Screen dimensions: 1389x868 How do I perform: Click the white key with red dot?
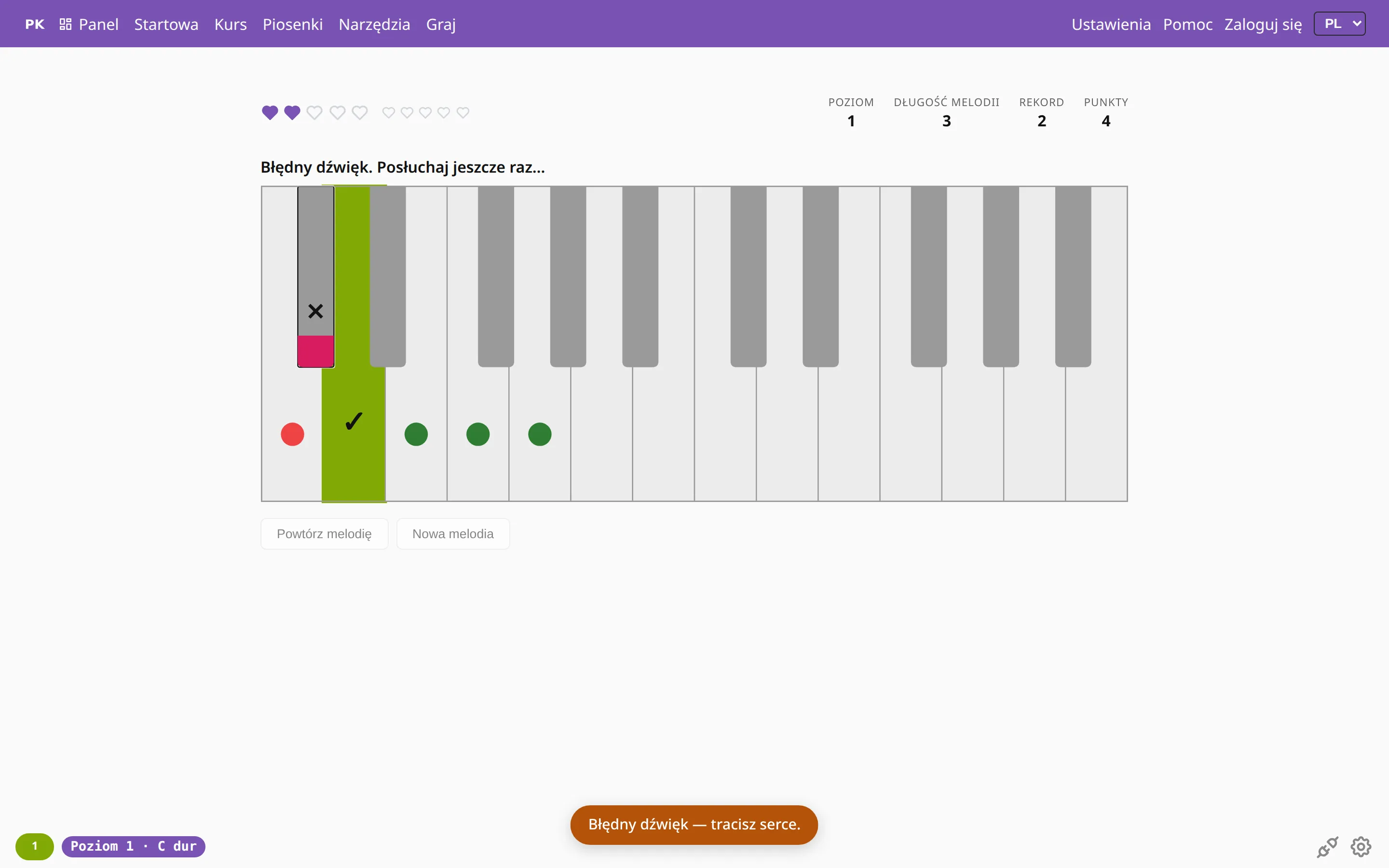click(292, 434)
